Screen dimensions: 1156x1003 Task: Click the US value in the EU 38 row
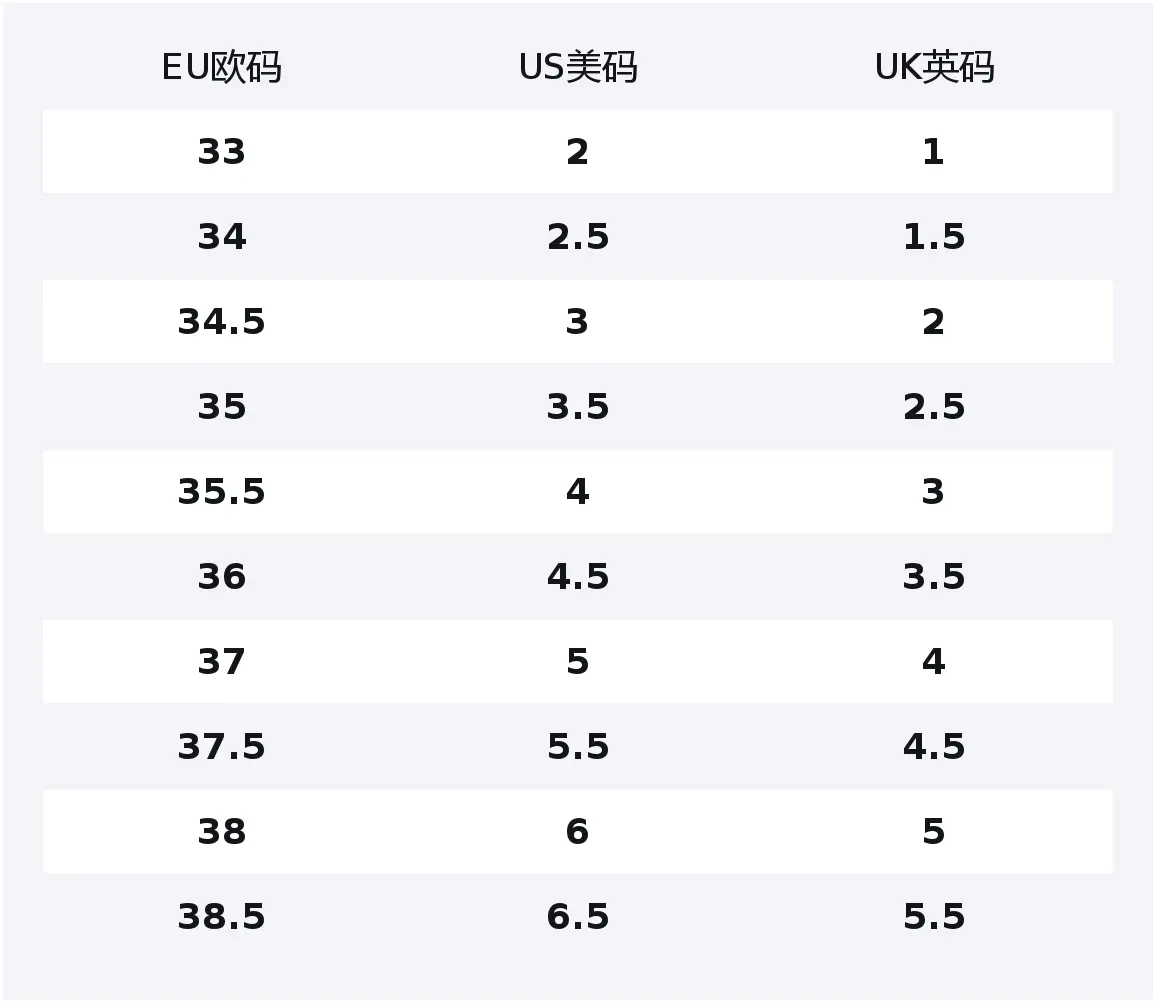click(x=577, y=832)
